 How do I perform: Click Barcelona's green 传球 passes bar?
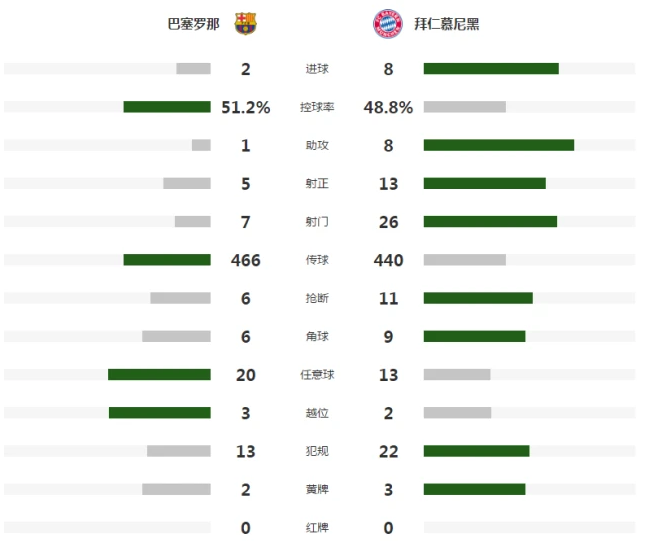(x=167, y=260)
